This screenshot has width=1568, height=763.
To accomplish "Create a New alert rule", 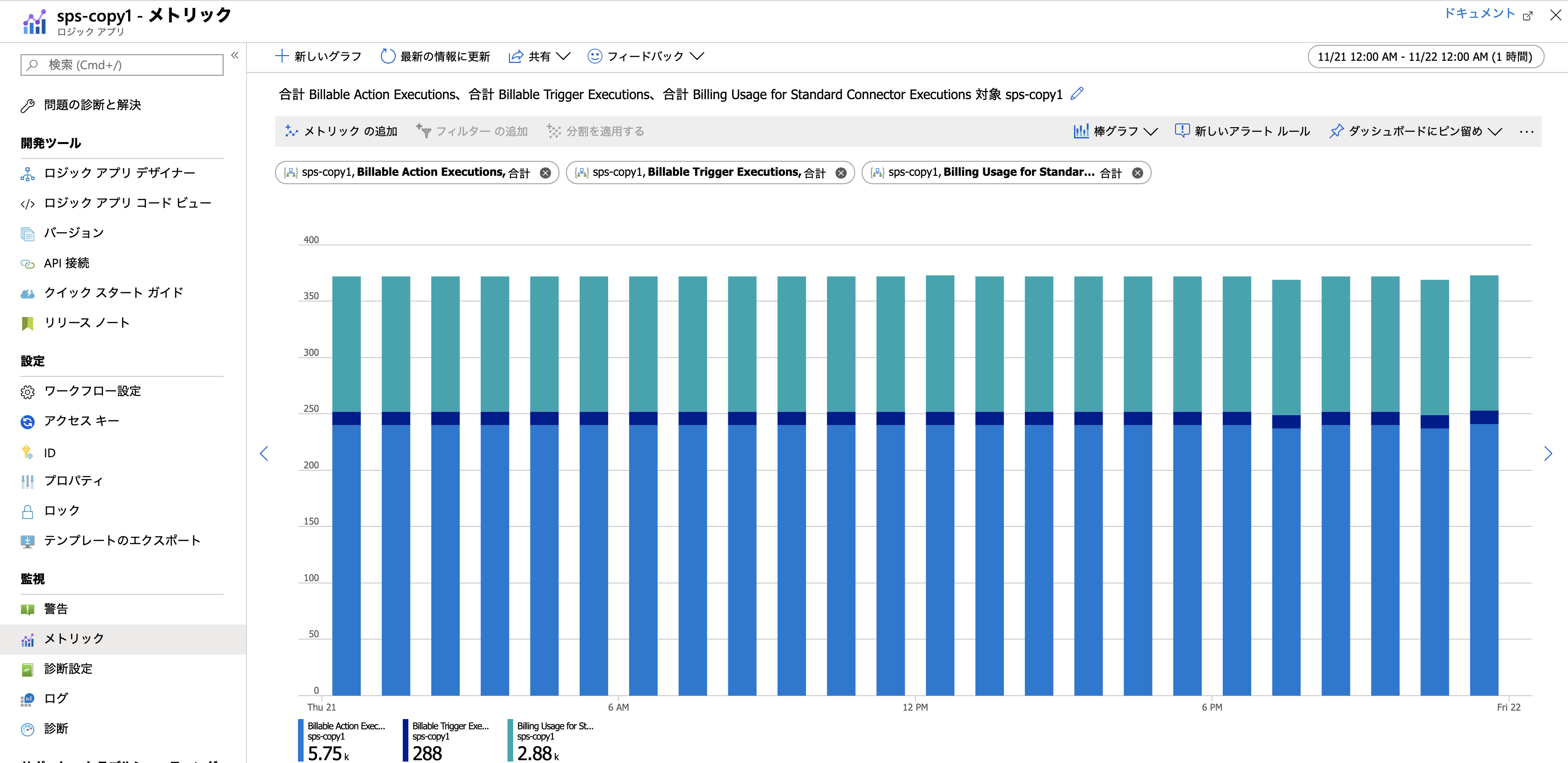I will tap(1242, 131).
